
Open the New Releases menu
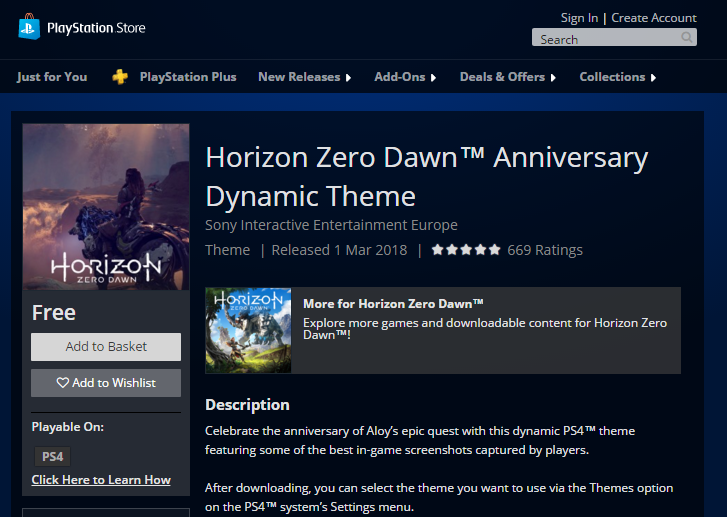click(299, 77)
